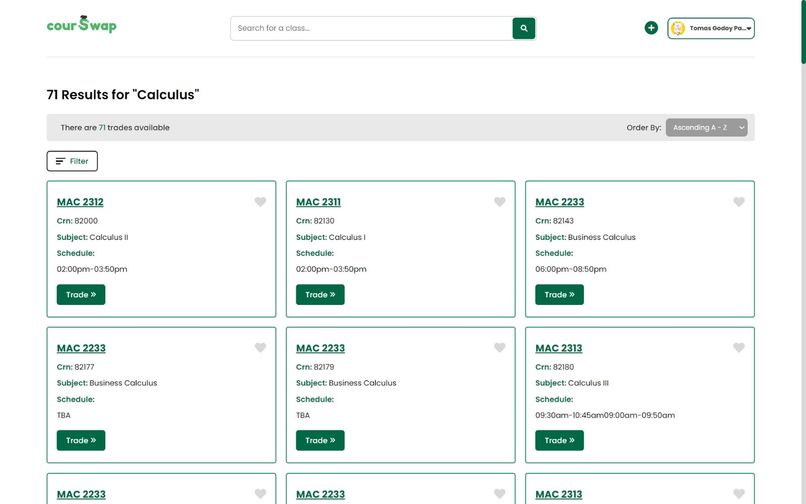Click the Filter lines icon
806x504 pixels.
click(x=60, y=161)
